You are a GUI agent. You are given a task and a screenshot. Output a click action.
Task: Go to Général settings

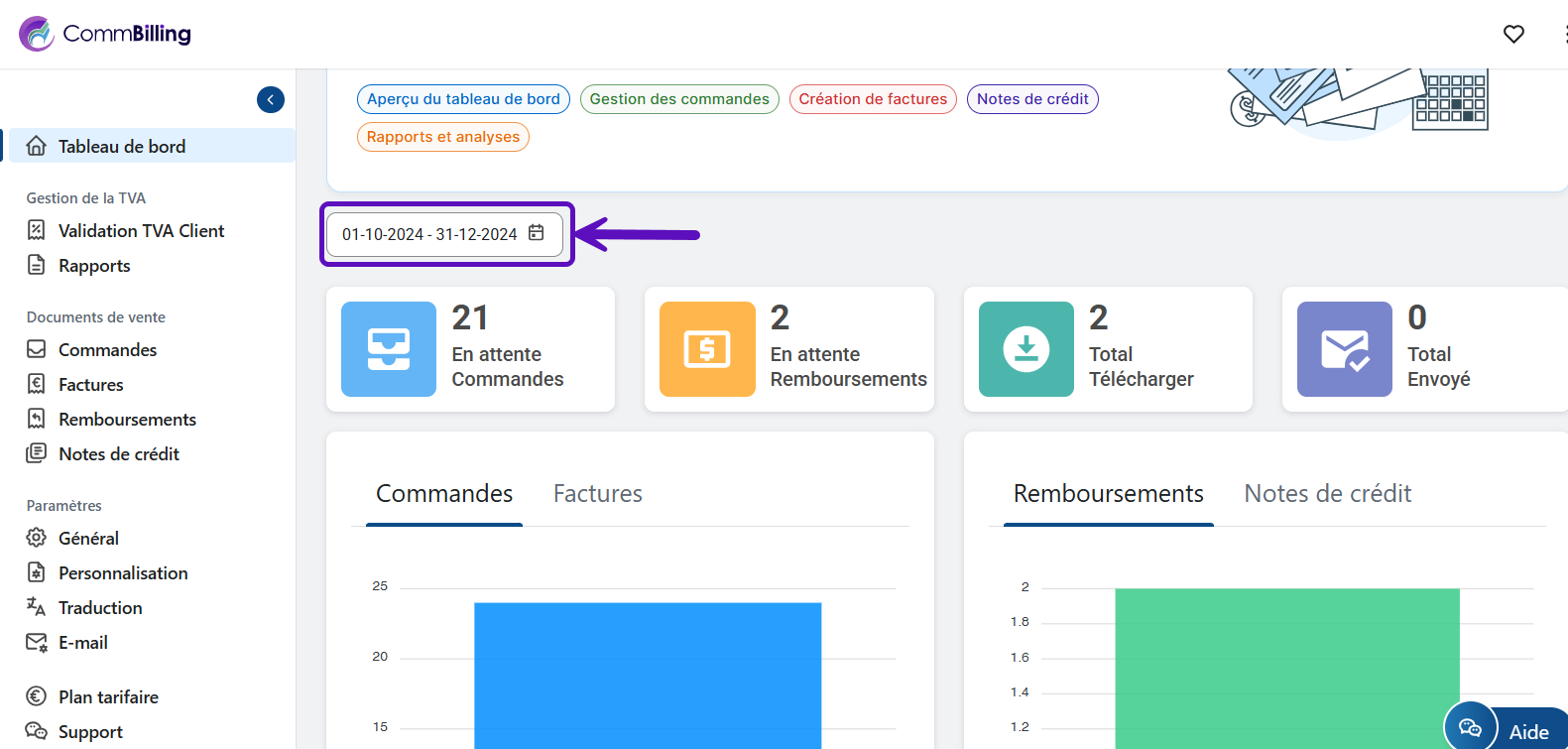coord(88,539)
